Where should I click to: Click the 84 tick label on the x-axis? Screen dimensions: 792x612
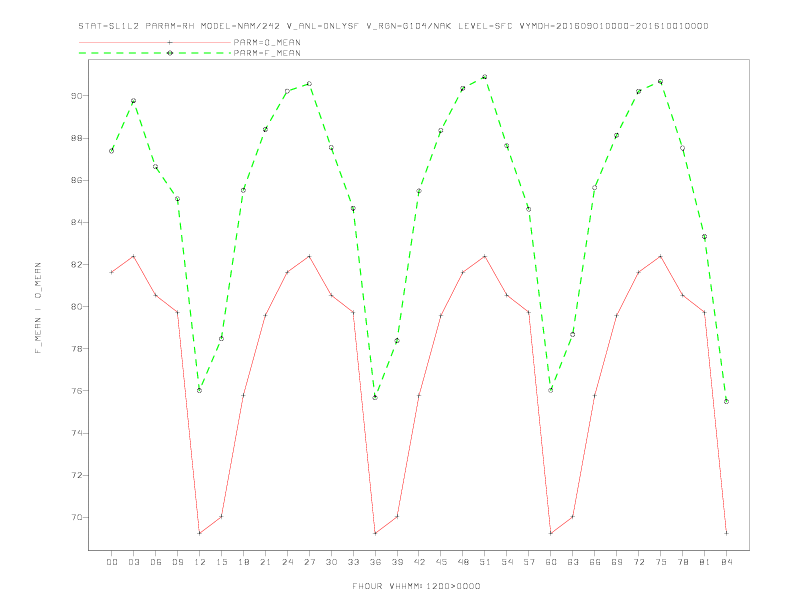(x=726, y=562)
